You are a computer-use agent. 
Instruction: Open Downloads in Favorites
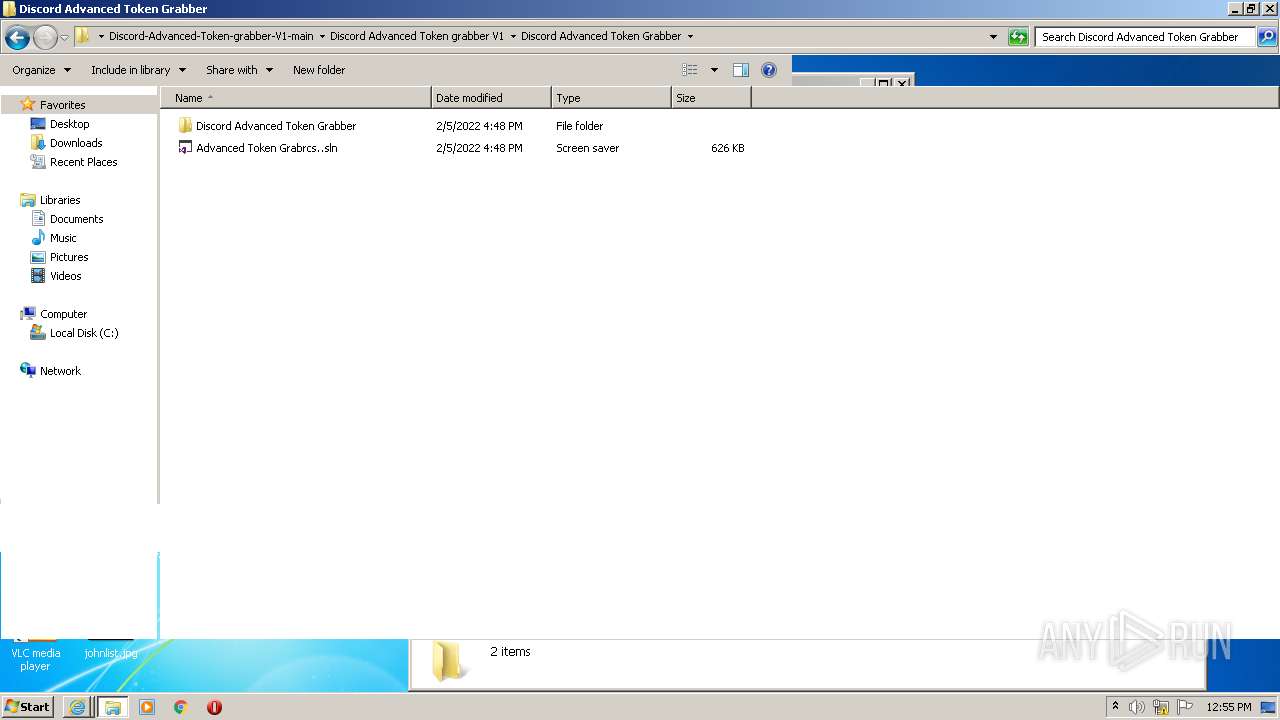tap(76, 143)
